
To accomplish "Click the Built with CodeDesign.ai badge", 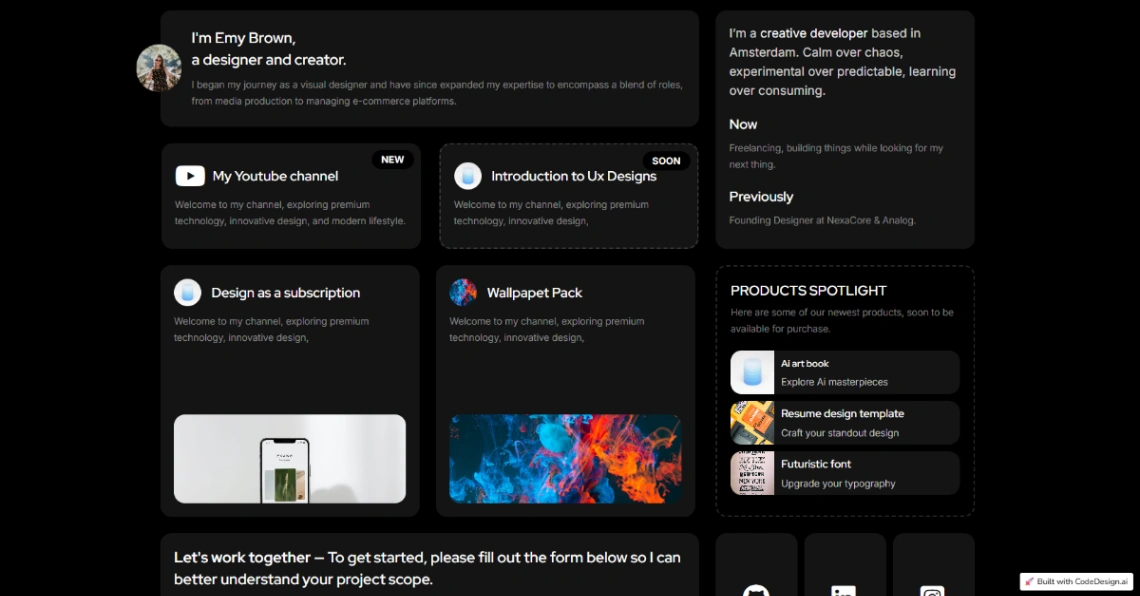I will tap(1076, 581).
